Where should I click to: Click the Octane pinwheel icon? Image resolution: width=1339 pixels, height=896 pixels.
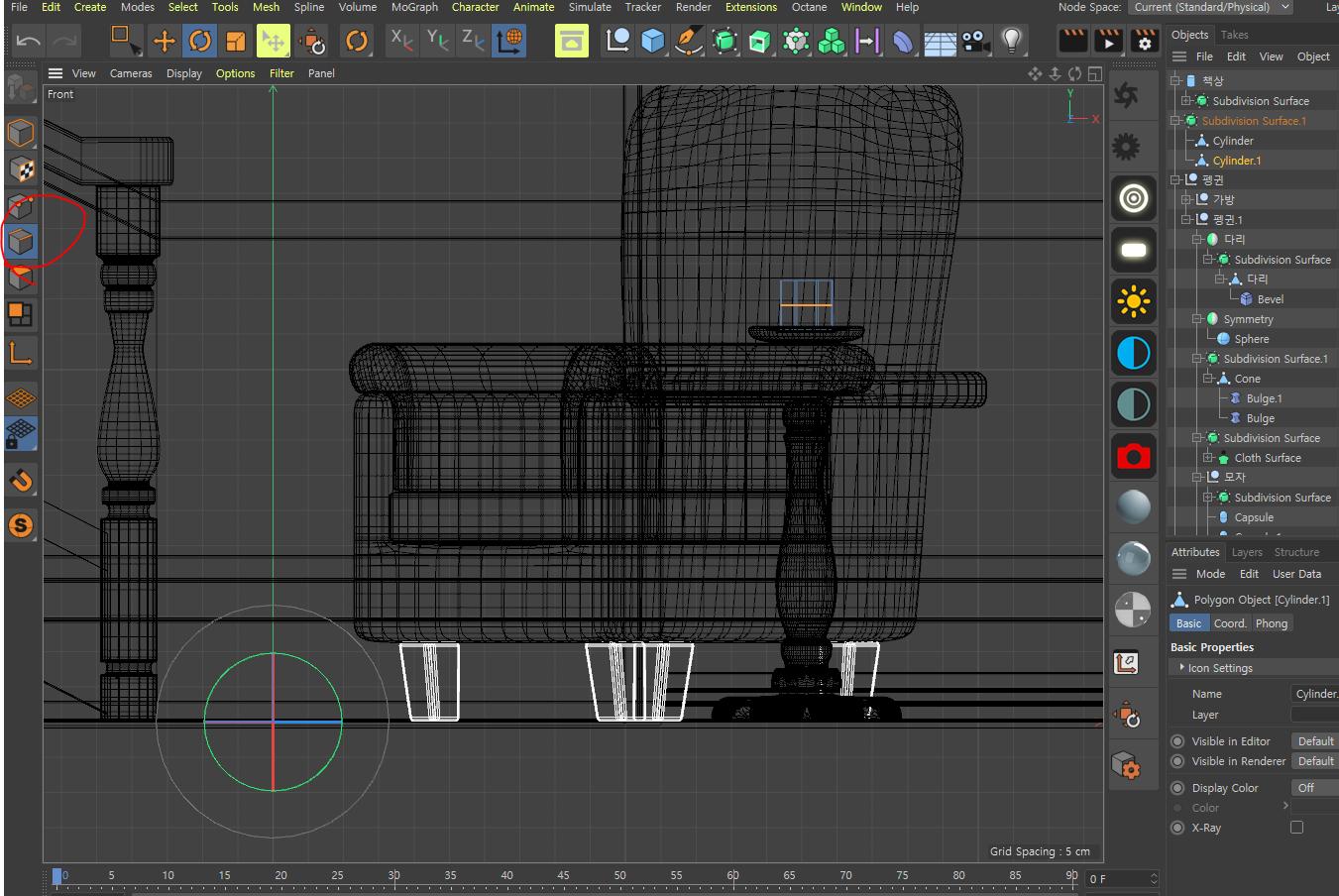click(1126, 95)
